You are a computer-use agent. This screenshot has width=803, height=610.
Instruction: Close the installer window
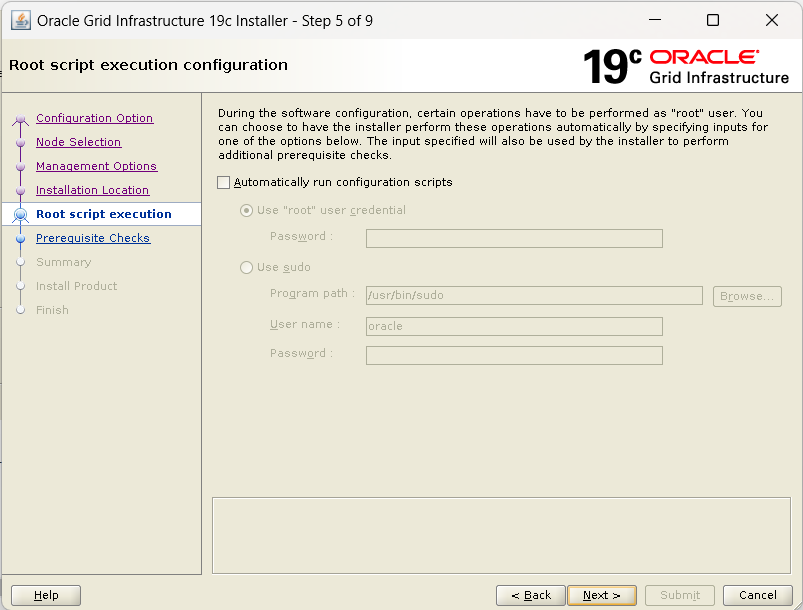pyautogui.click(x=772, y=20)
